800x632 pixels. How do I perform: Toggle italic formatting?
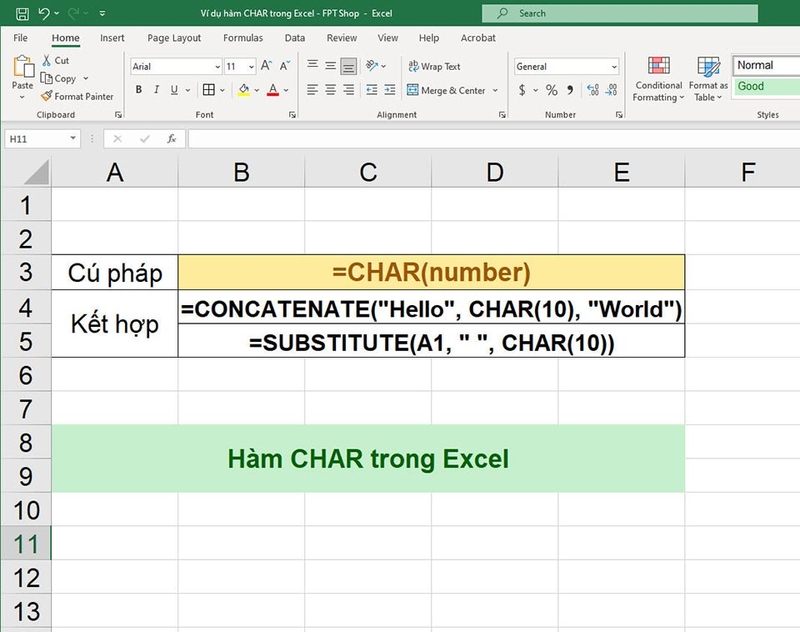[155, 90]
